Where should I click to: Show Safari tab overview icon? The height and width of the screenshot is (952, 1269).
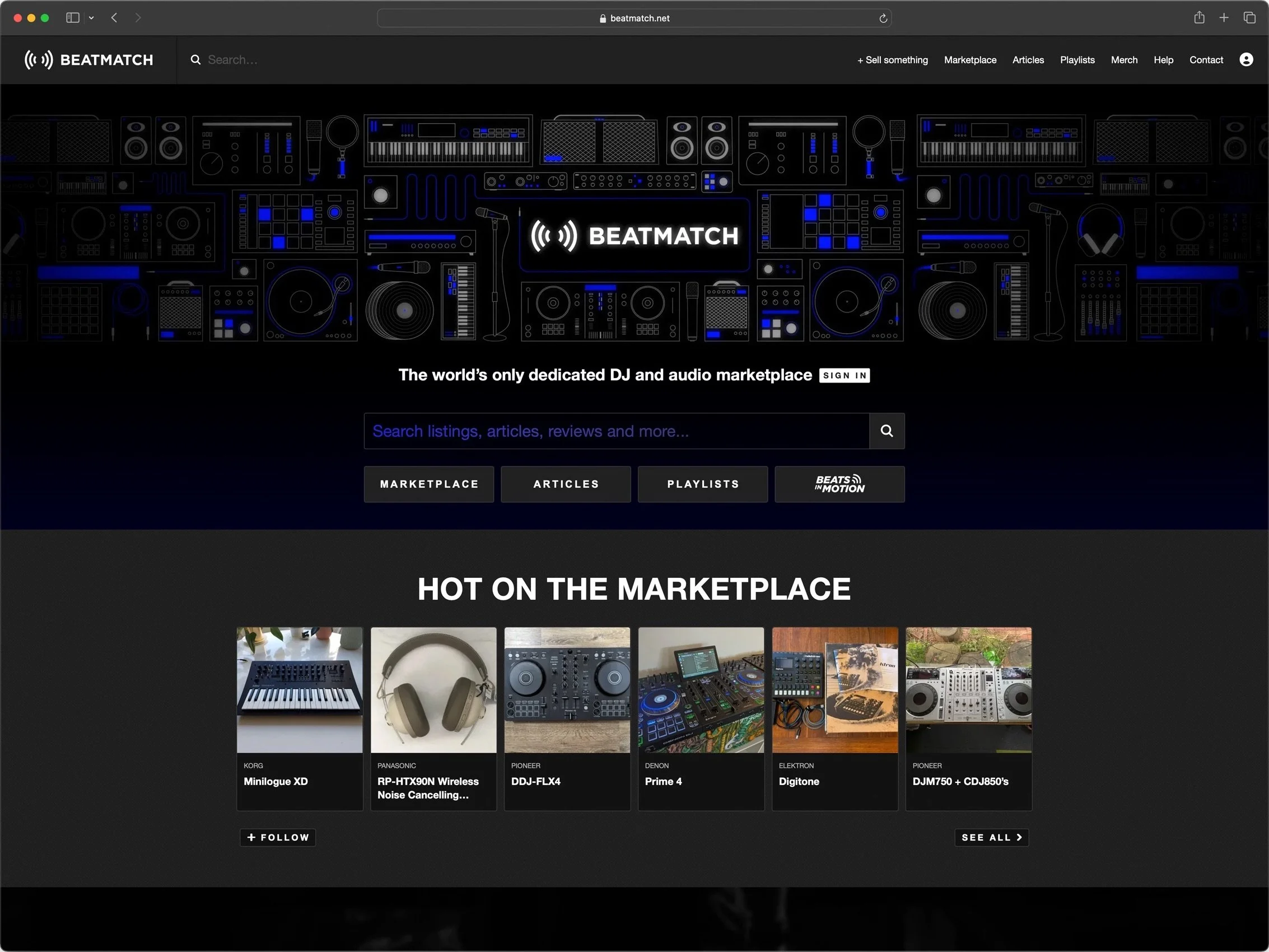point(1249,18)
